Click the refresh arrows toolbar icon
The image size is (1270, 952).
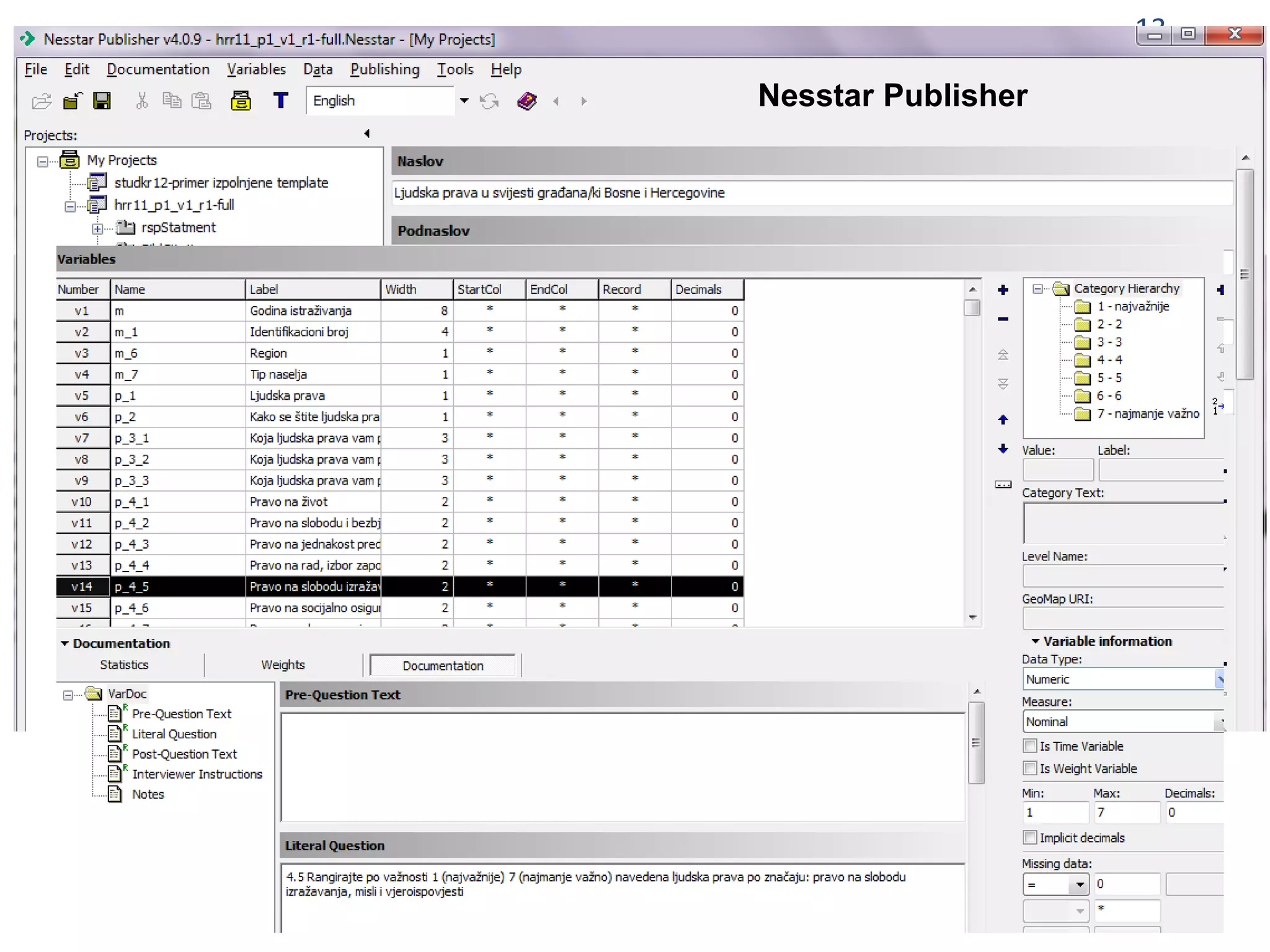pos(489,100)
